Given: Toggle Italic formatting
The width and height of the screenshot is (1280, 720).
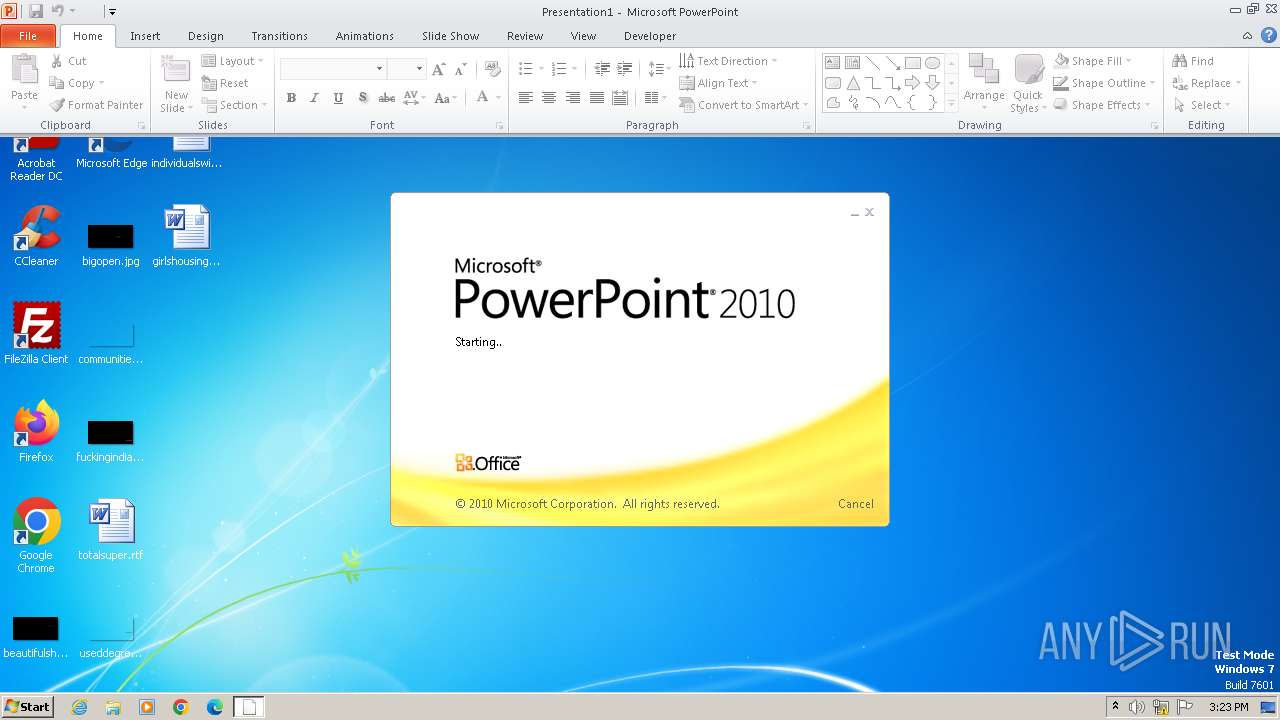Looking at the screenshot, I should [x=314, y=98].
